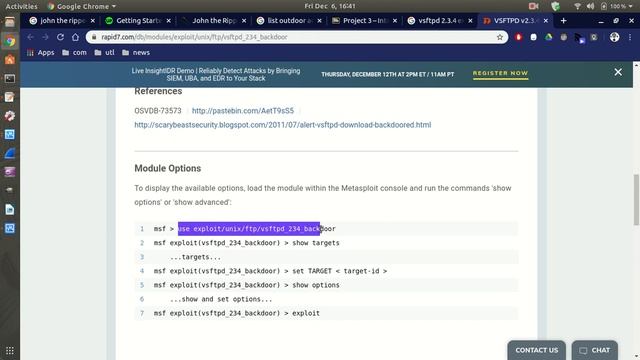Open Google Chrome app menu dropdown
This screenshot has height=360, width=640.
[x=81, y=6]
